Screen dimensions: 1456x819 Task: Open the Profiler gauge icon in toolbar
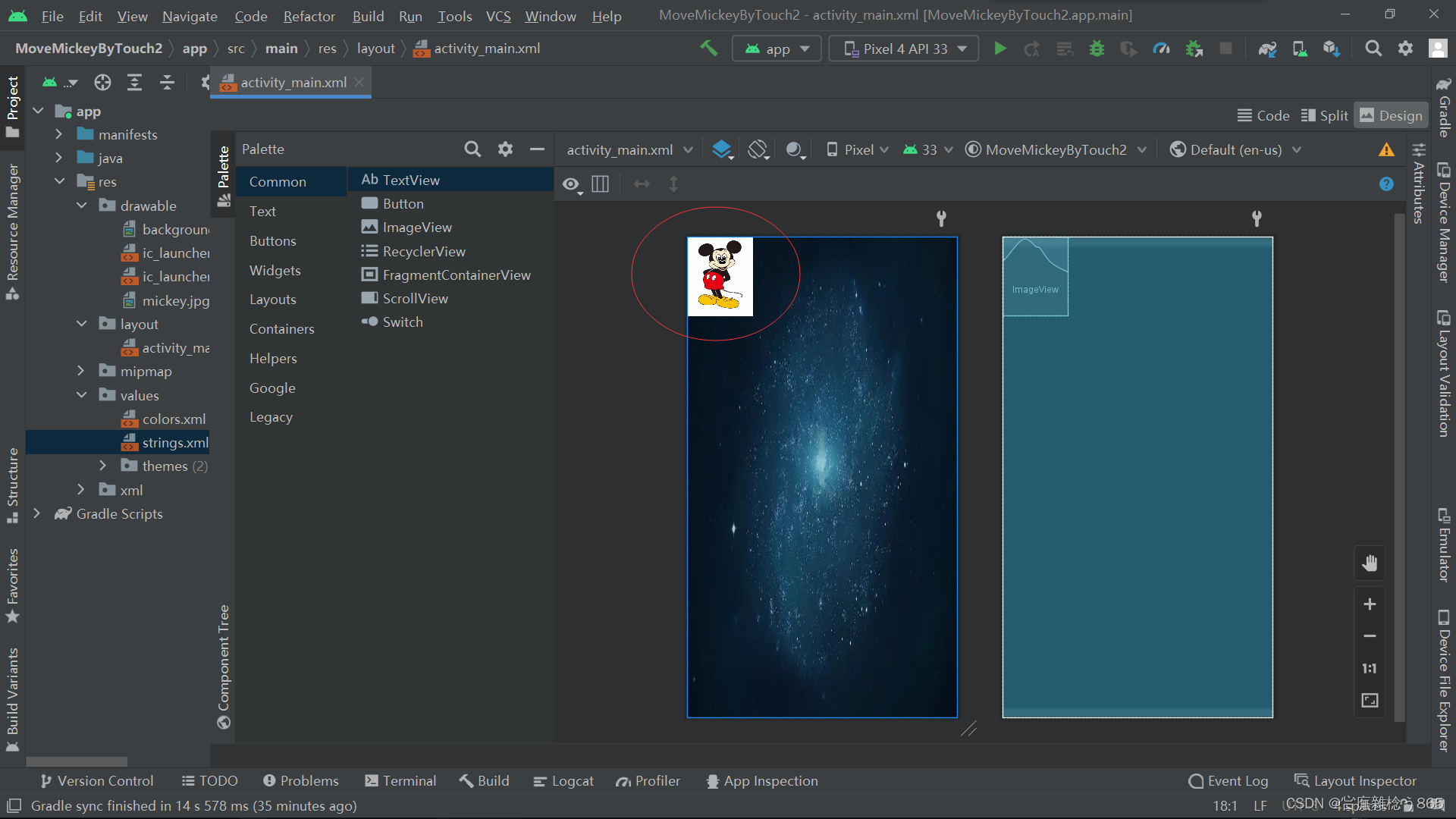coord(1161,49)
